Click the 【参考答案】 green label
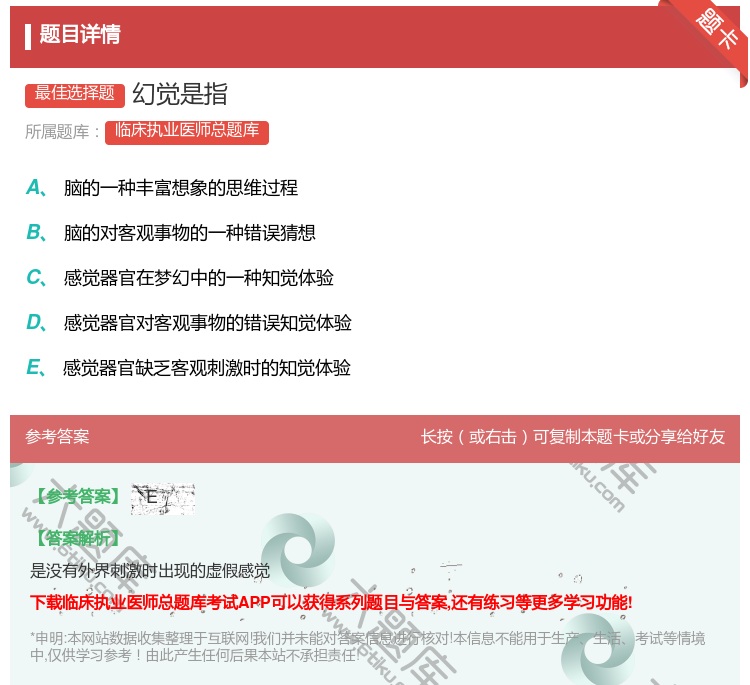This screenshot has width=750, height=685. 78,496
